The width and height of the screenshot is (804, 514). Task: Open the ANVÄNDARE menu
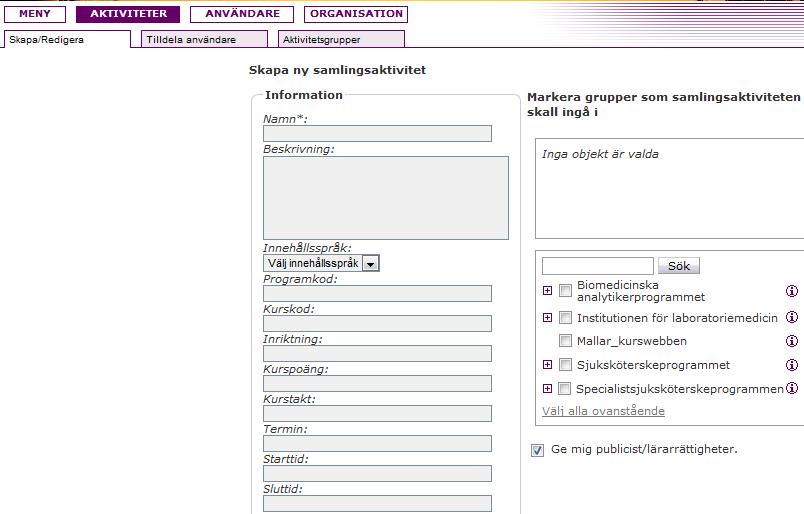pos(242,14)
